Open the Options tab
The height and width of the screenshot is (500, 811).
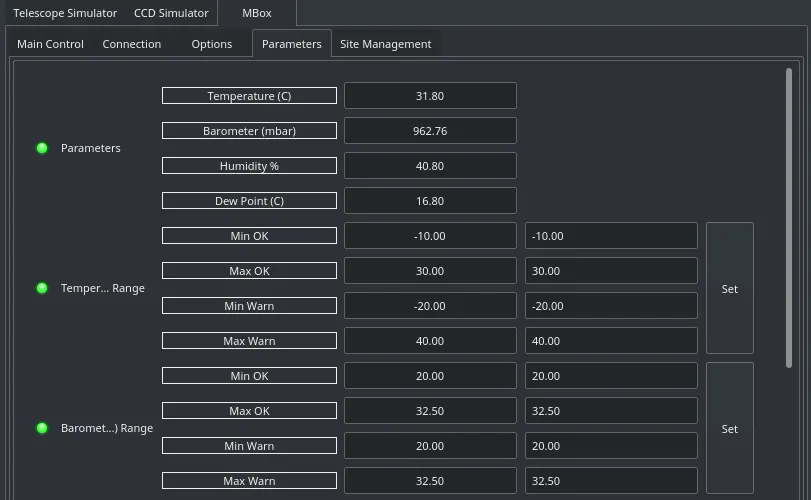(x=212, y=44)
